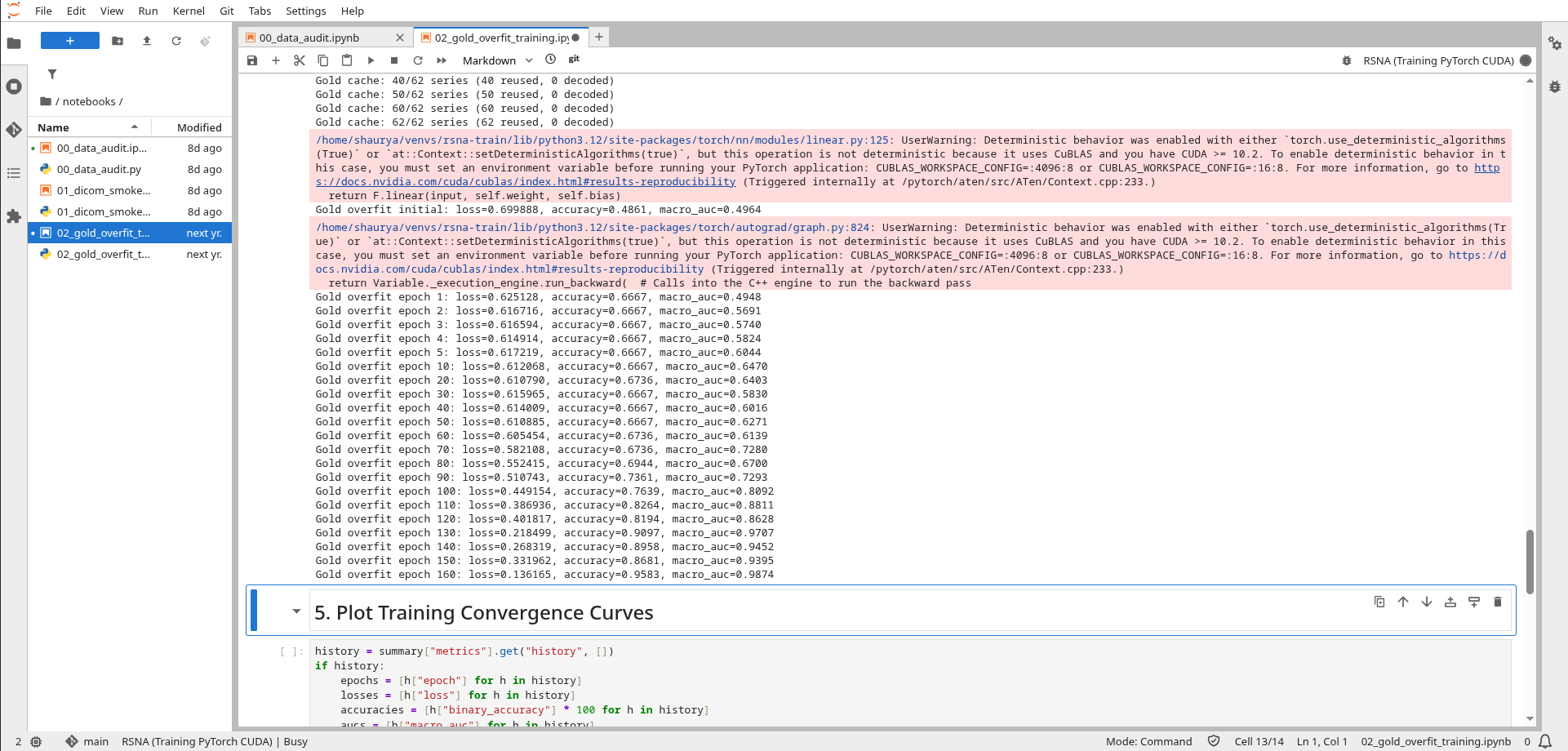Copy the selected cell
The image size is (1568, 751).
click(x=323, y=60)
